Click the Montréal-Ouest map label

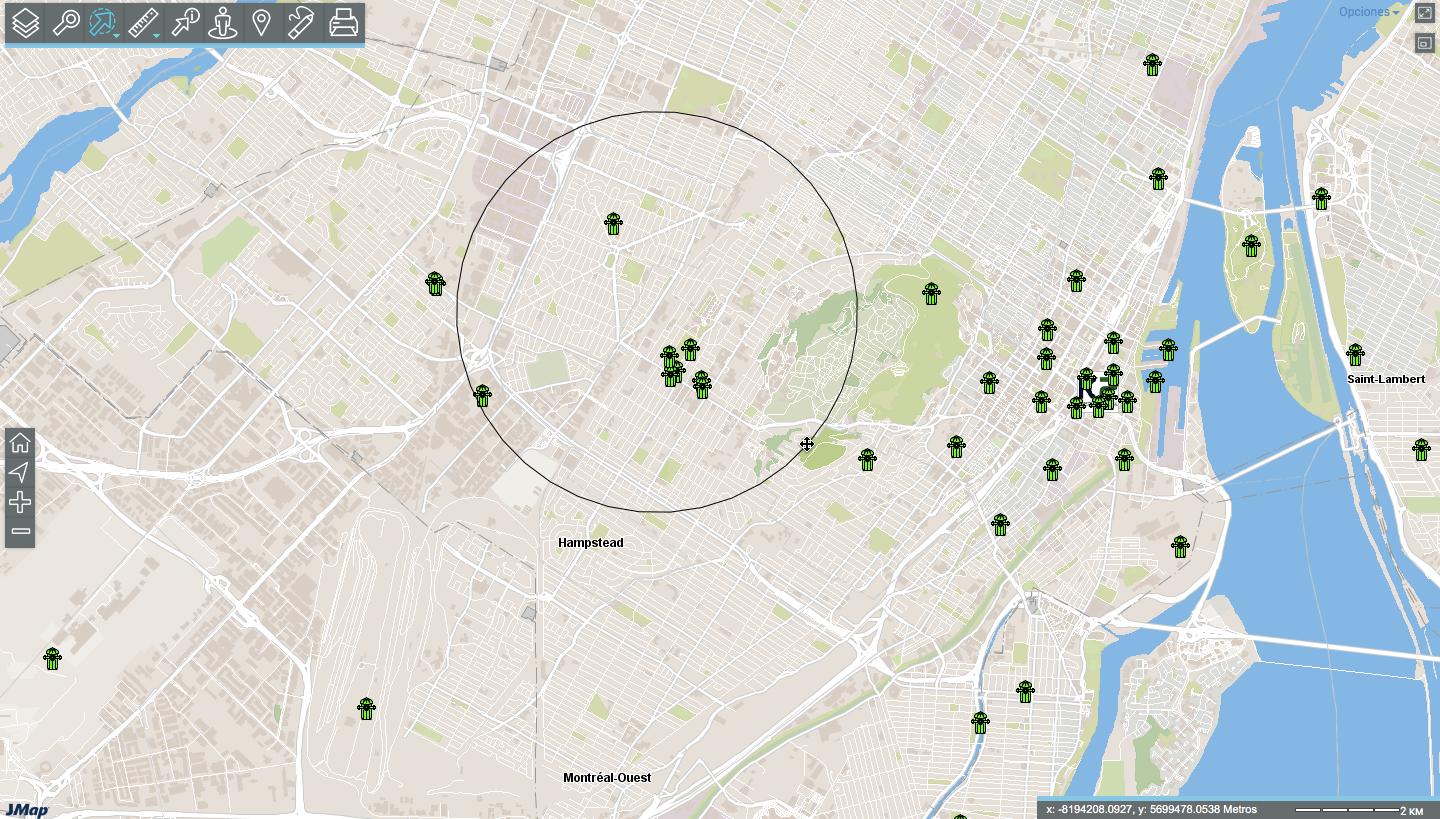[x=607, y=778]
